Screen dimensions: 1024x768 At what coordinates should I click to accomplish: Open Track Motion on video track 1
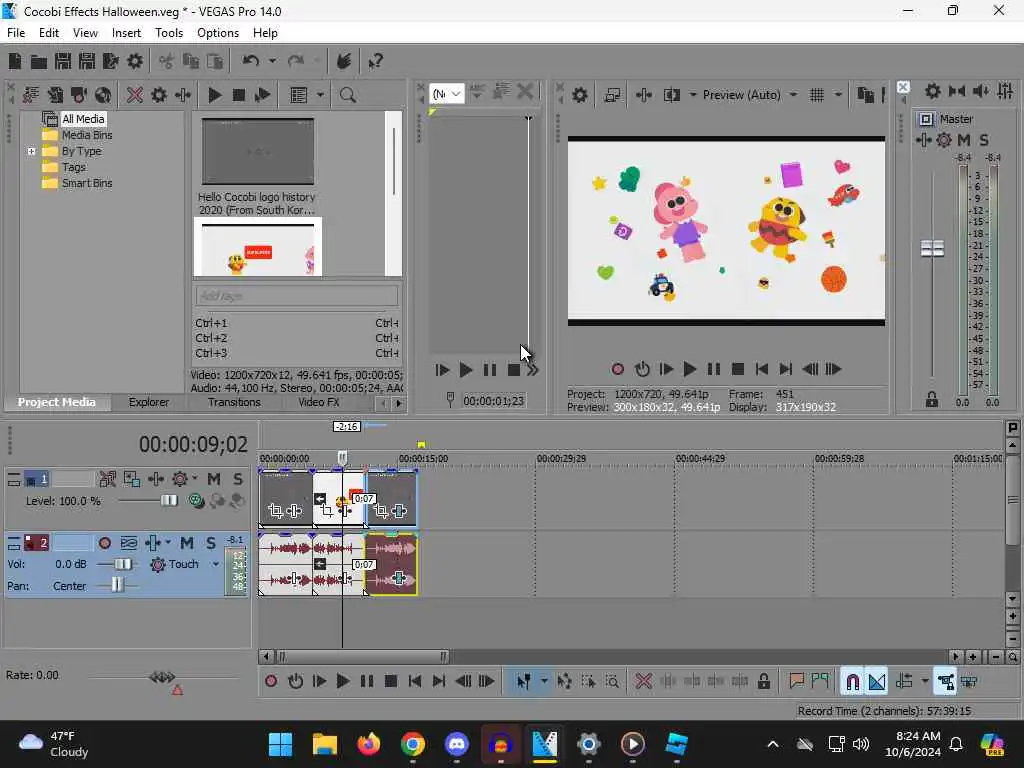(x=131, y=479)
